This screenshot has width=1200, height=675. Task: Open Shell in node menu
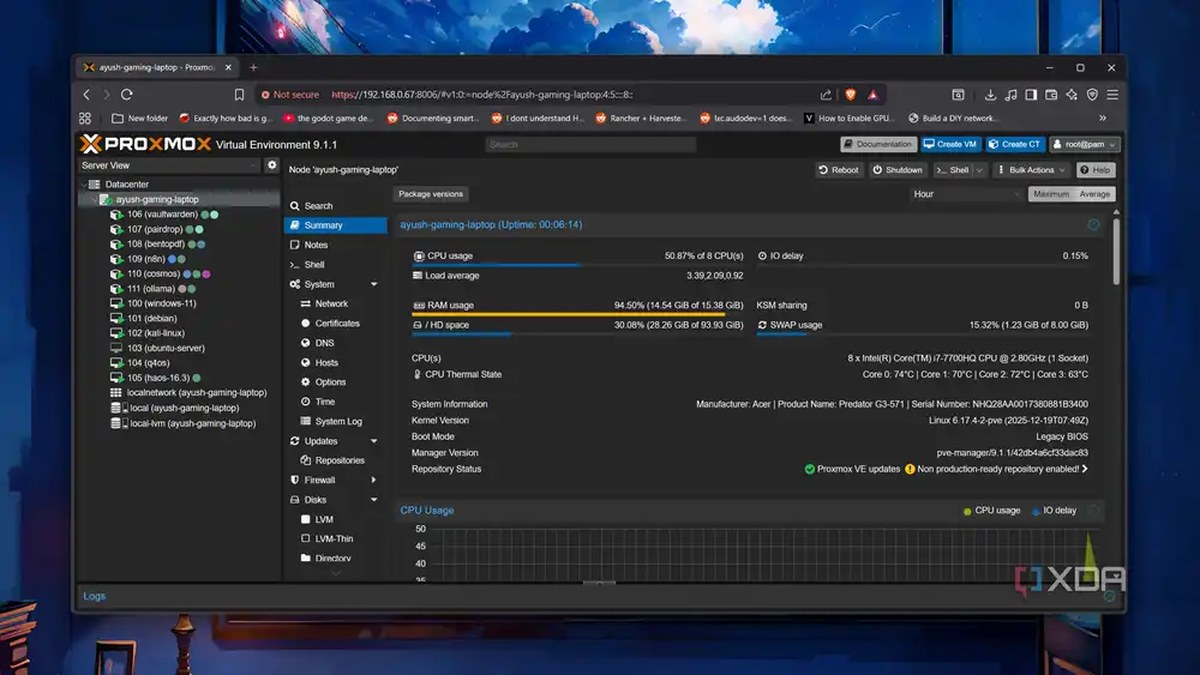[x=335, y=265]
